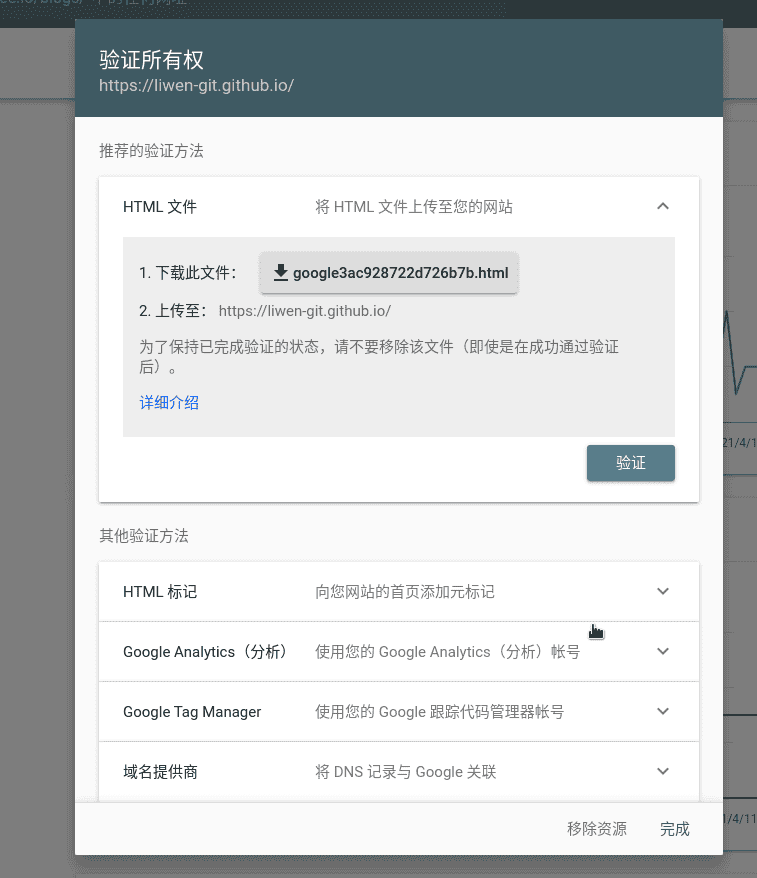Click the 推荐的验证方法 section heading

151,151
